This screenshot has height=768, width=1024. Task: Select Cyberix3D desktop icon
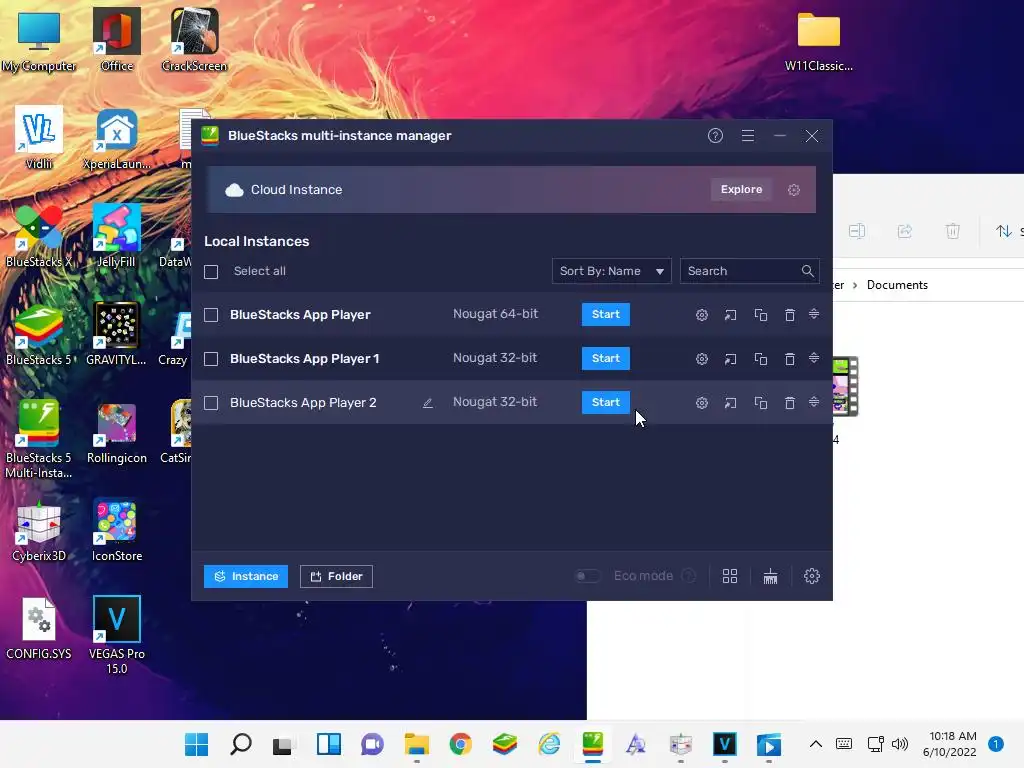(x=39, y=530)
